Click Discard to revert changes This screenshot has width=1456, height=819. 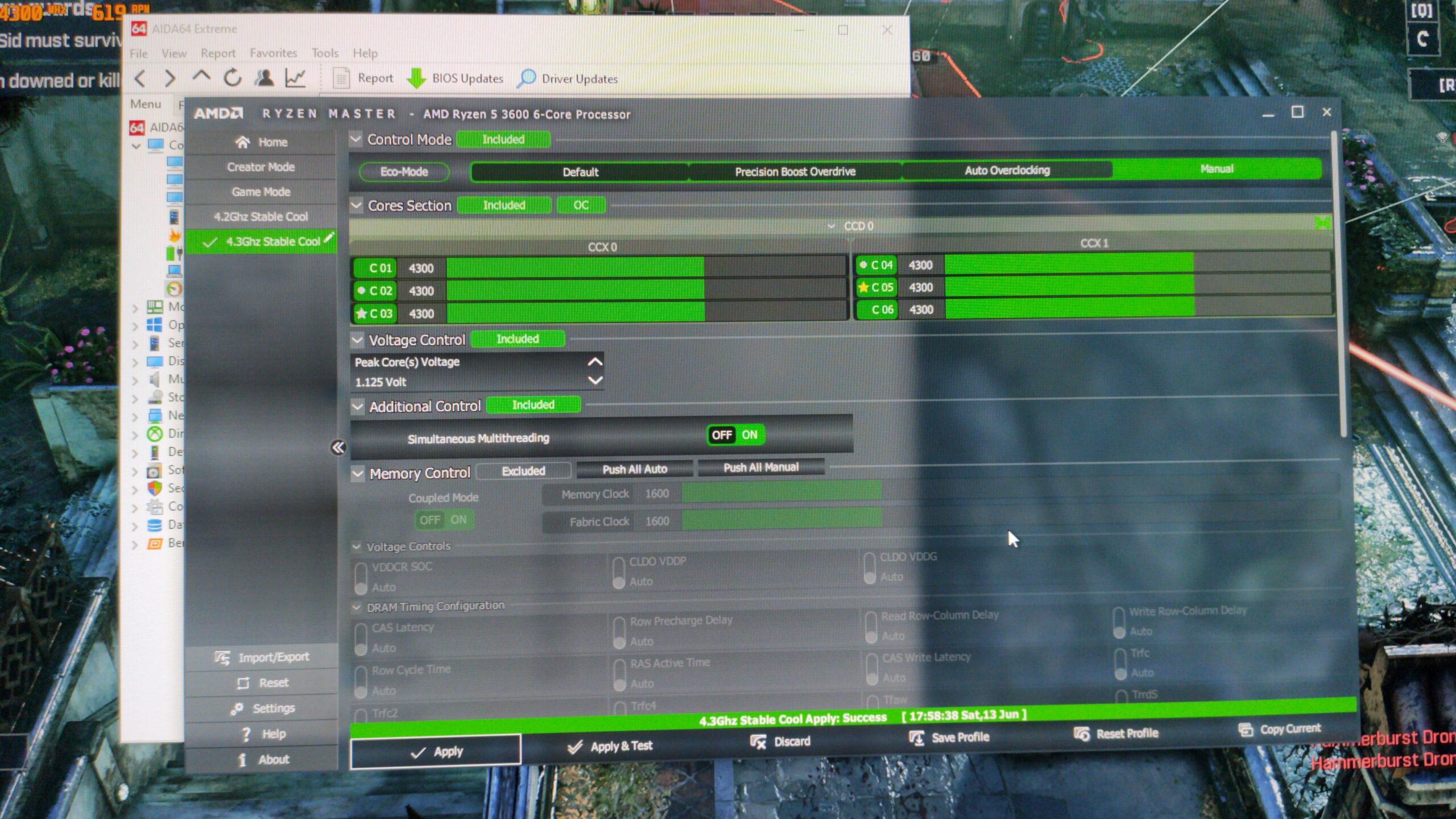780,742
